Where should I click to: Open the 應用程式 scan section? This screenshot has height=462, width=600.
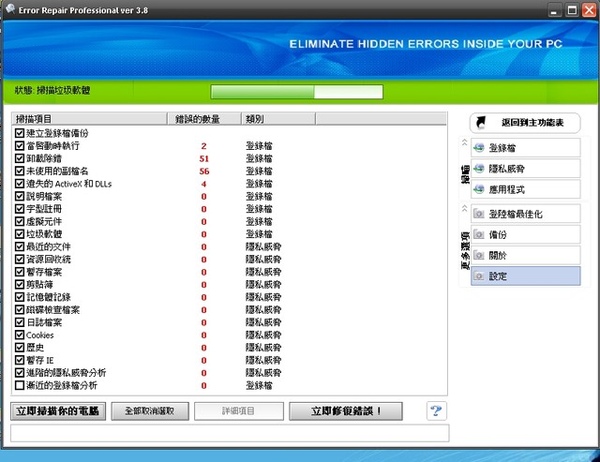coord(525,189)
